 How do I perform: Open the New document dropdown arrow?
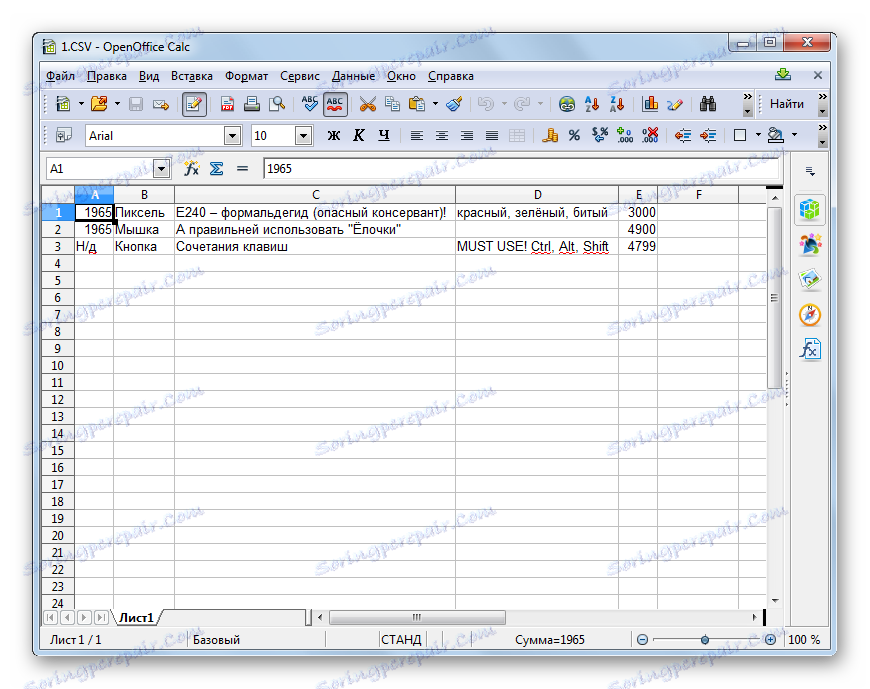(81, 104)
